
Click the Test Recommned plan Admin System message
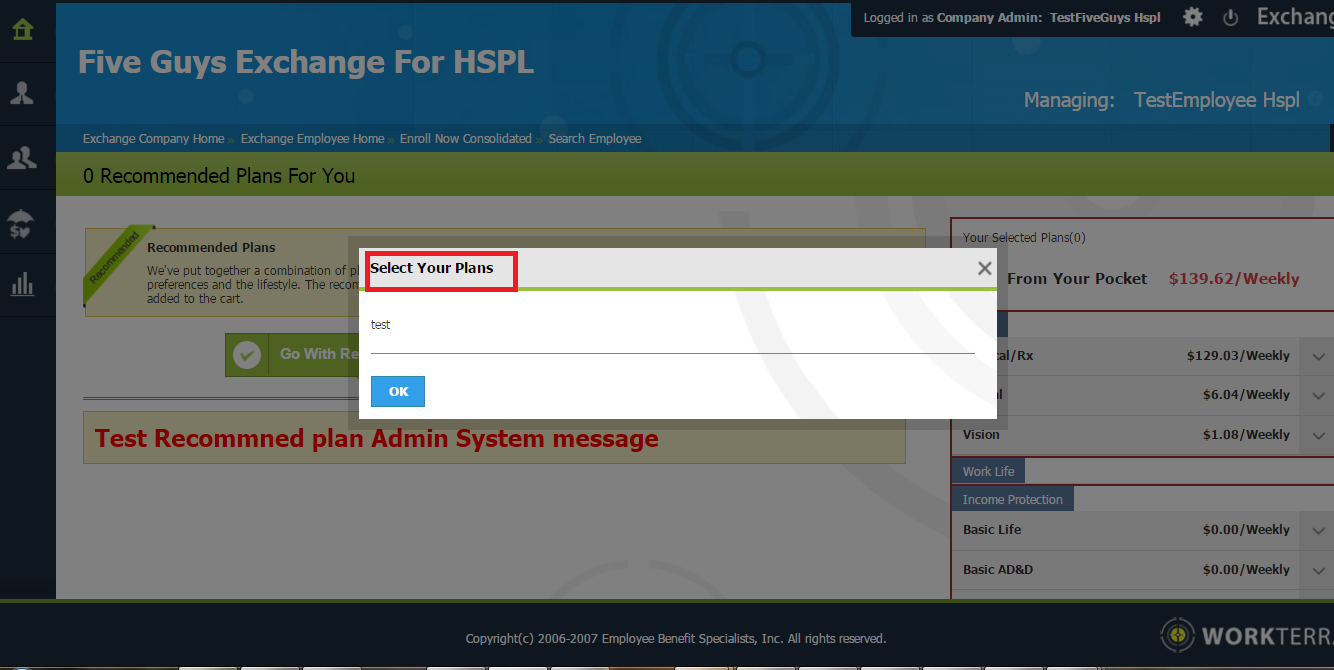click(377, 439)
